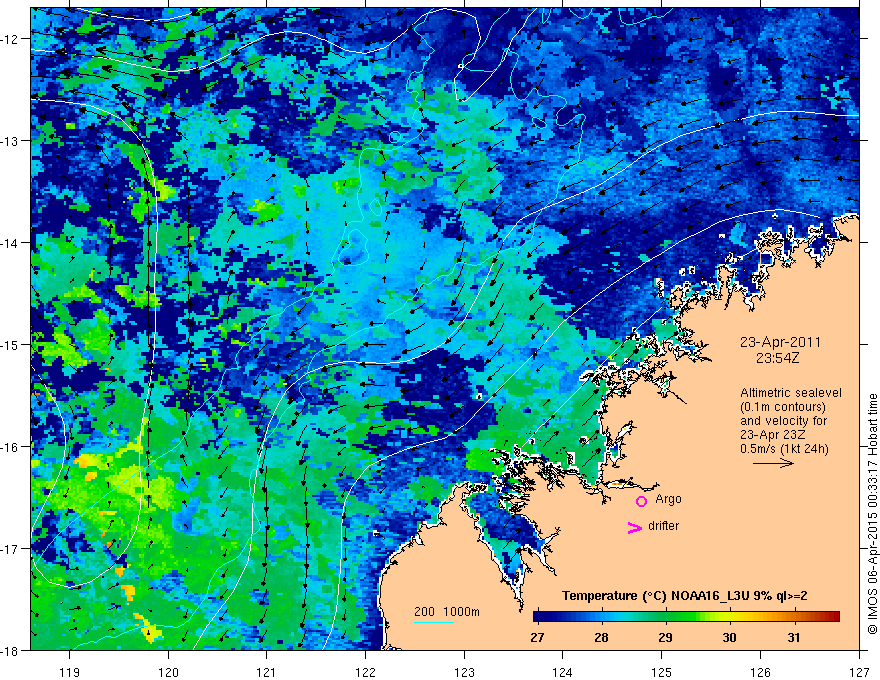This screenshot has width=880, height=680.
Task: Click the color bar label '28'
Action: tap(601, 638)
